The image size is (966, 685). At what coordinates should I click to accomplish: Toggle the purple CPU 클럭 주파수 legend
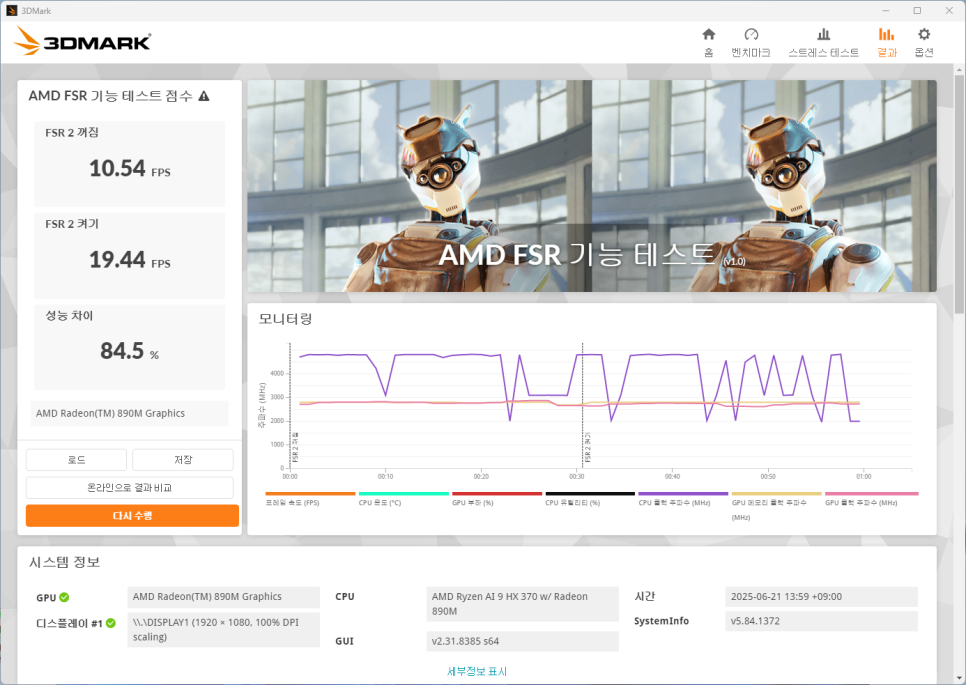point(683,498)
